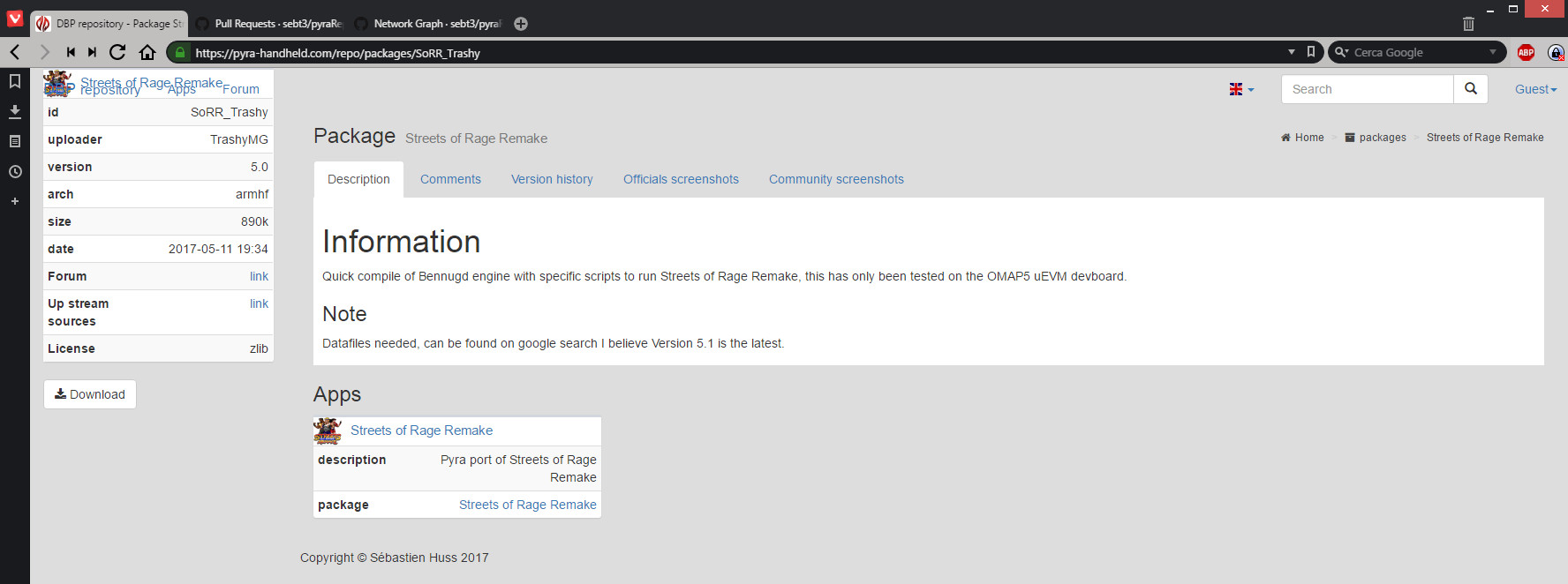
Task: Click the site search magnifier button
Action: [1470, 89]
